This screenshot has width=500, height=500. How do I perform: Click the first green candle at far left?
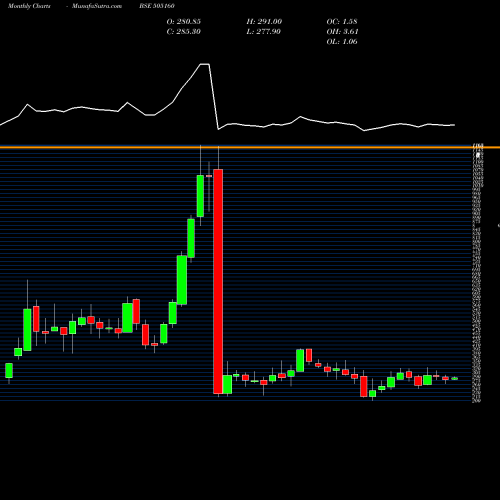(9, 371)
